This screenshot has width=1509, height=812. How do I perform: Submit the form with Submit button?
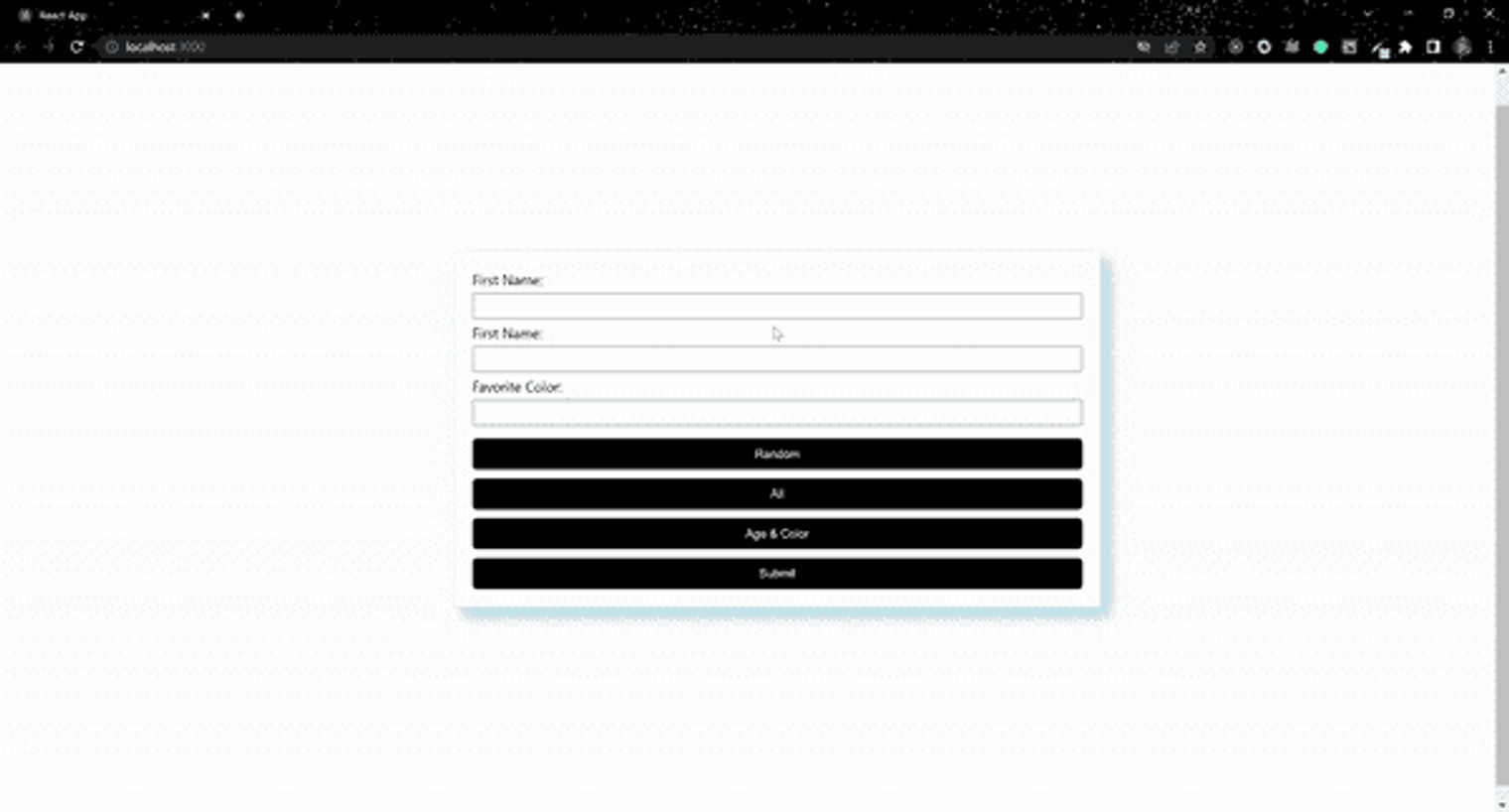[x=777, y=573]
